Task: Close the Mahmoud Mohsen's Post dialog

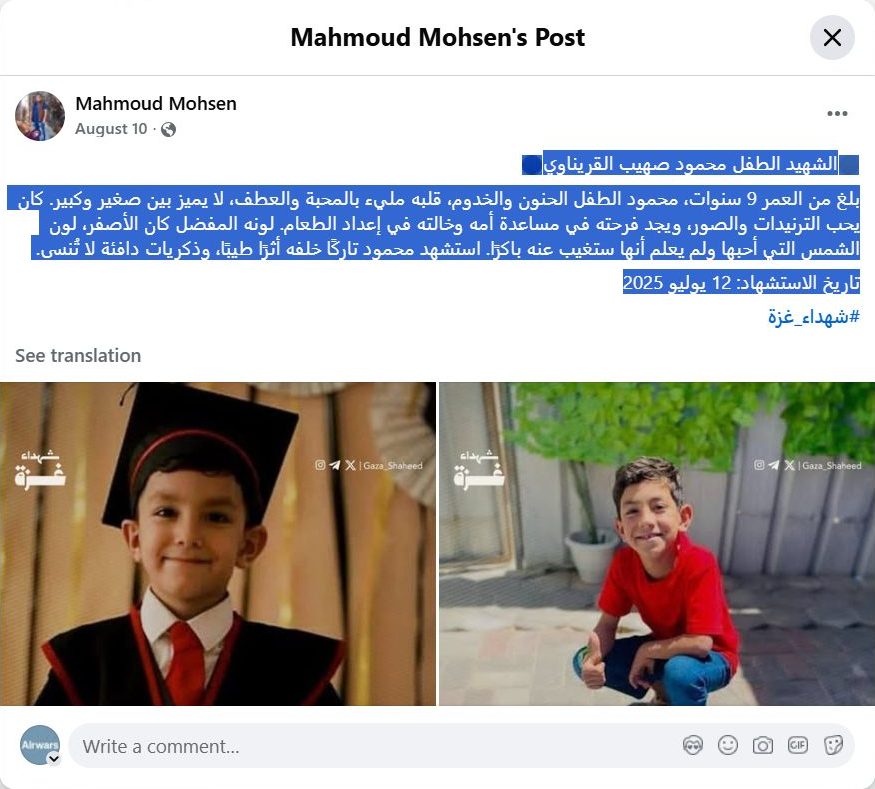Action: point(832,38)
